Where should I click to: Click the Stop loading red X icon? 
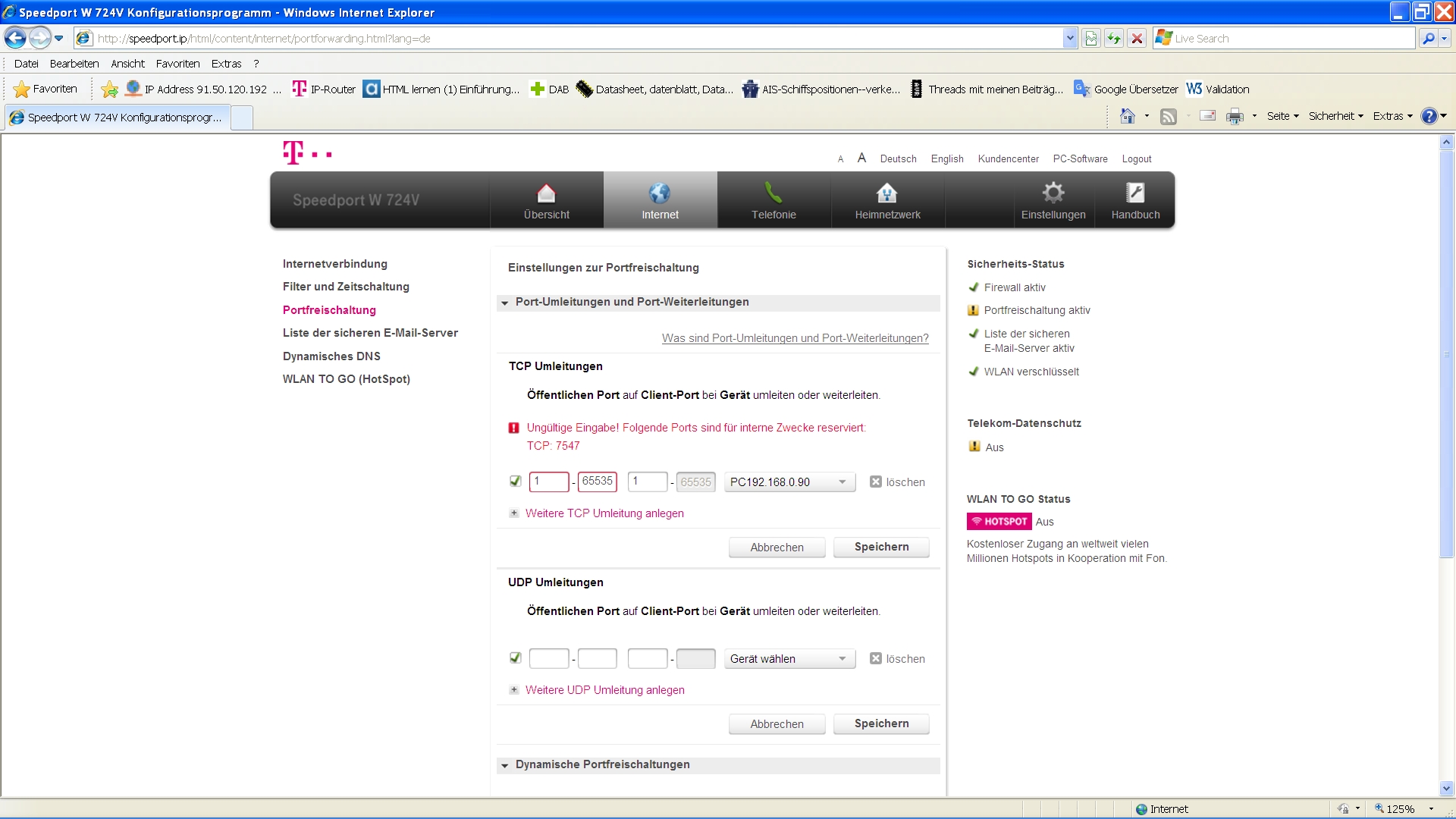[1137, 39]
